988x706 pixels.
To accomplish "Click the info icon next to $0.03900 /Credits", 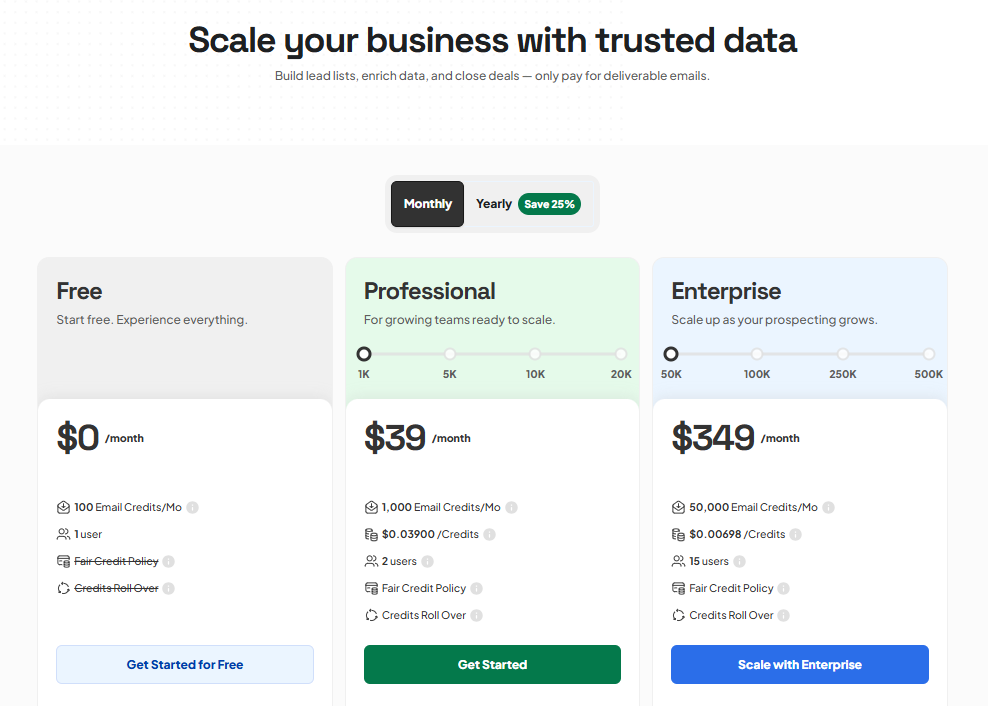I will point(489,534).
